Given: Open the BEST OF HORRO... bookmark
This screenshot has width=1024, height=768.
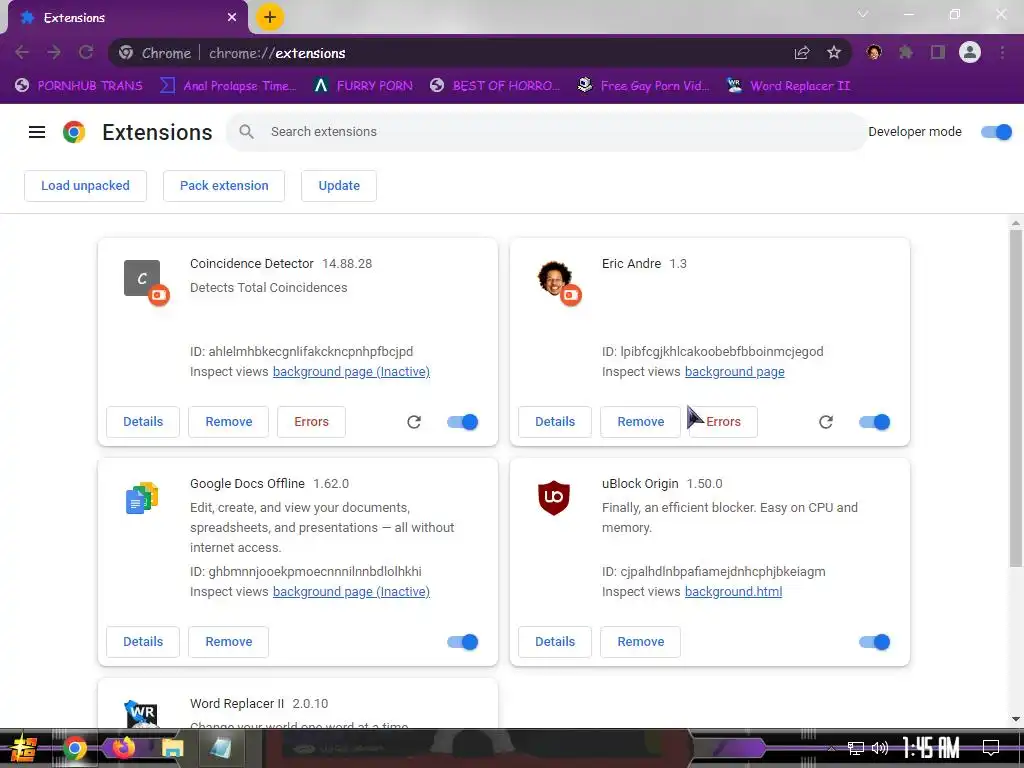Looking at the screenshot, I should [x=494, y=86].
